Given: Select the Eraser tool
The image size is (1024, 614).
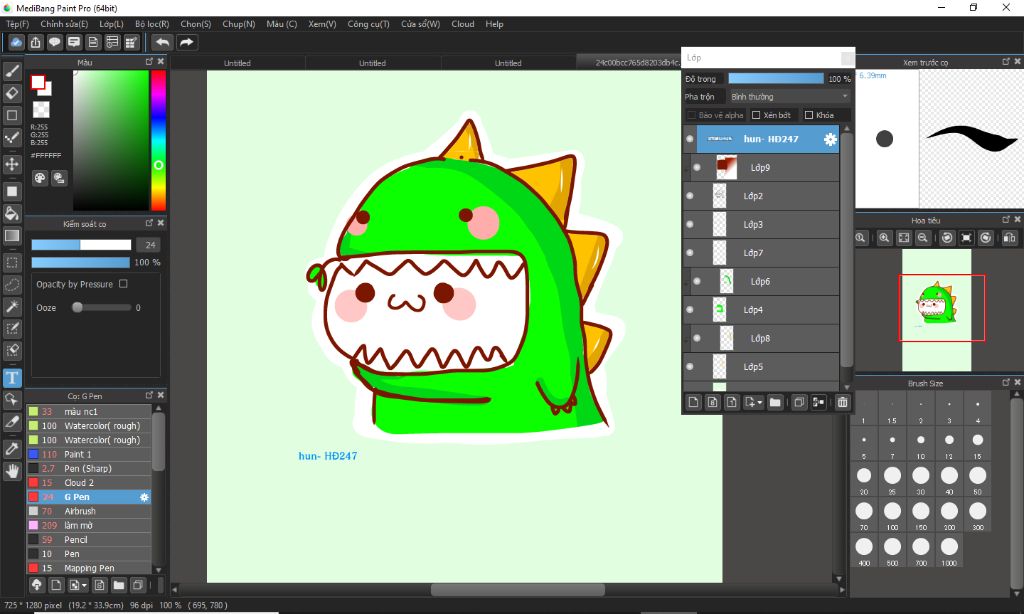Looking at the screenshot, I should tap(12, 93).
